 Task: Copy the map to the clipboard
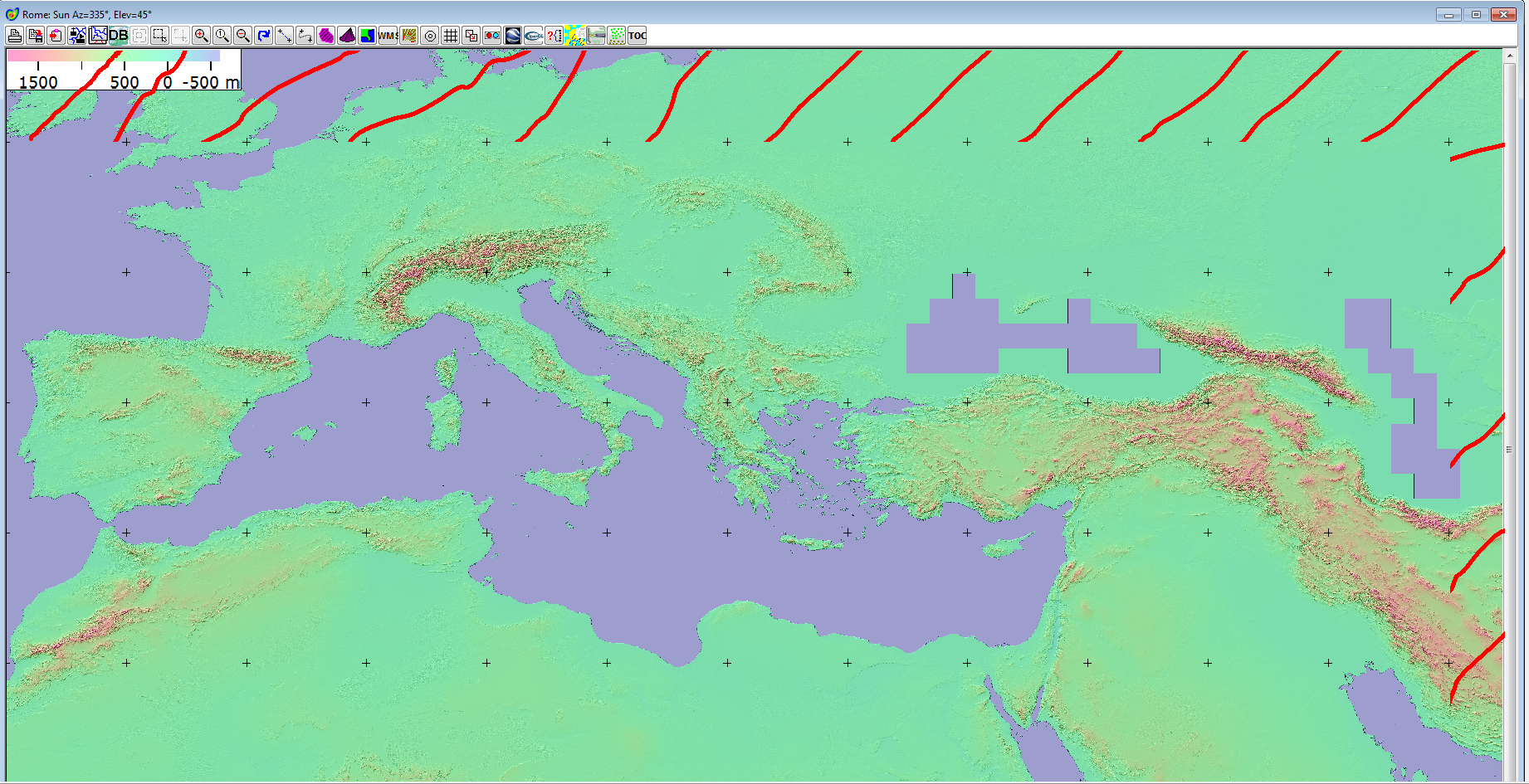click(56, 36)
